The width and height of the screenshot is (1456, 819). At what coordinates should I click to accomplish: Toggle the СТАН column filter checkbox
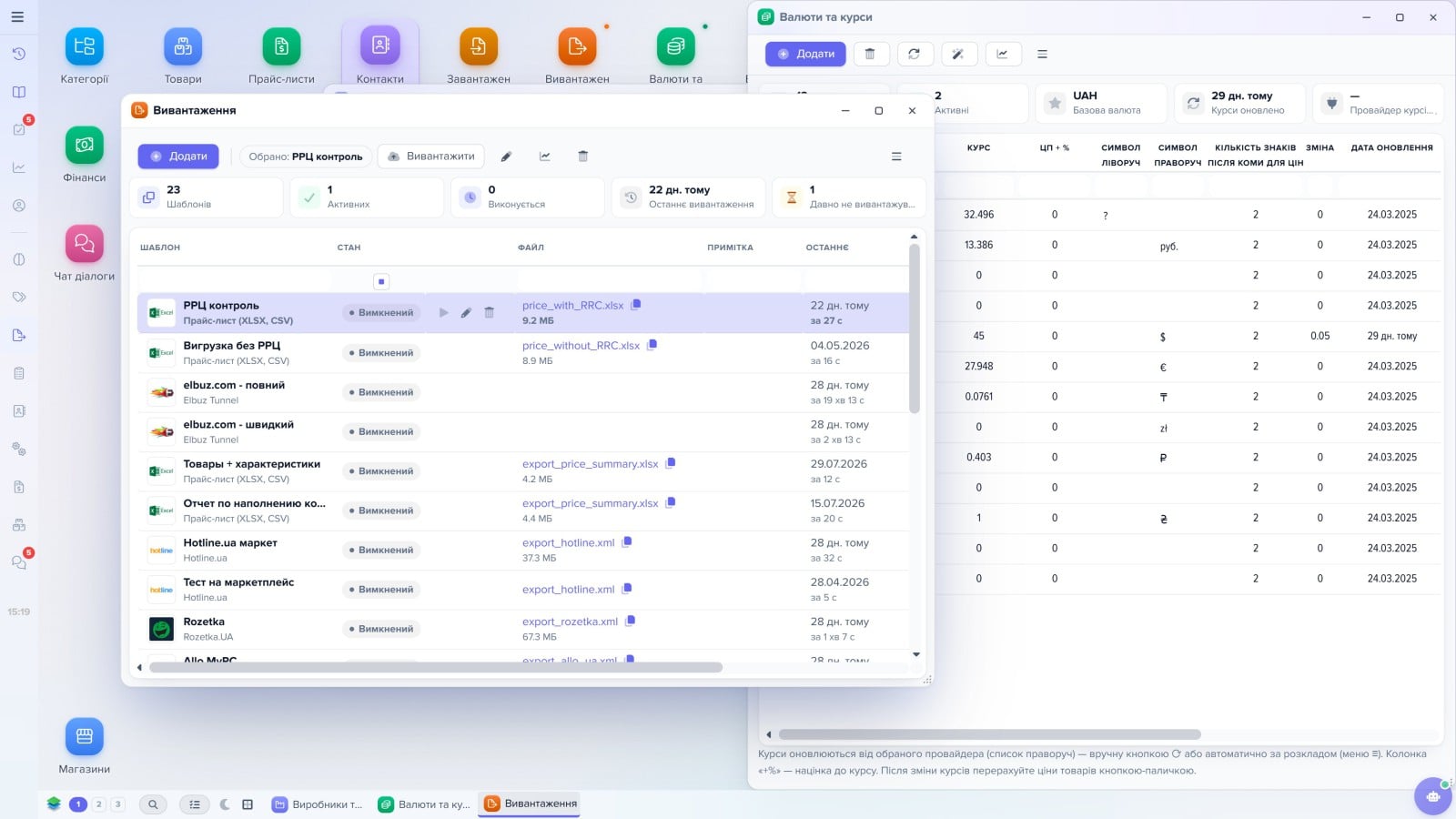381,282
